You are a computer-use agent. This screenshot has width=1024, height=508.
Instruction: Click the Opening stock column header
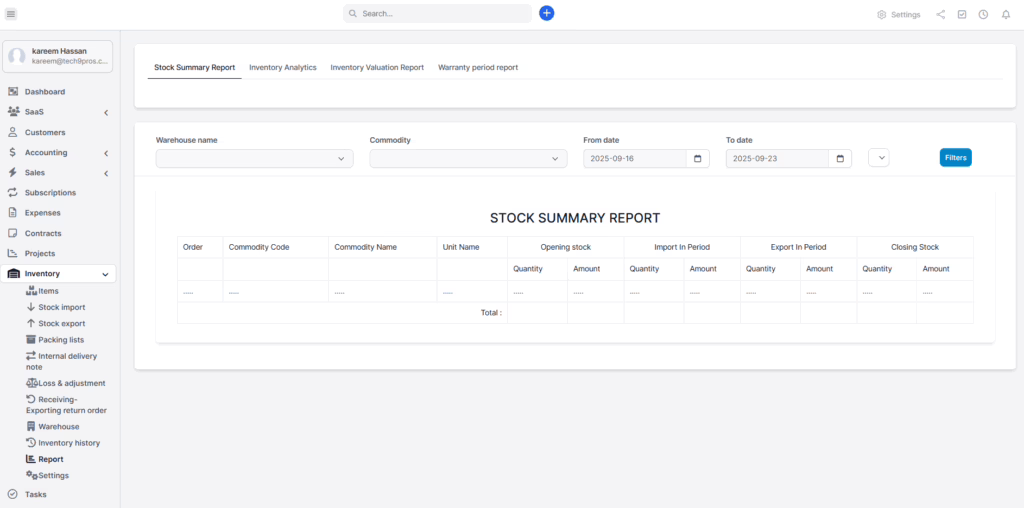pos(566,247)
